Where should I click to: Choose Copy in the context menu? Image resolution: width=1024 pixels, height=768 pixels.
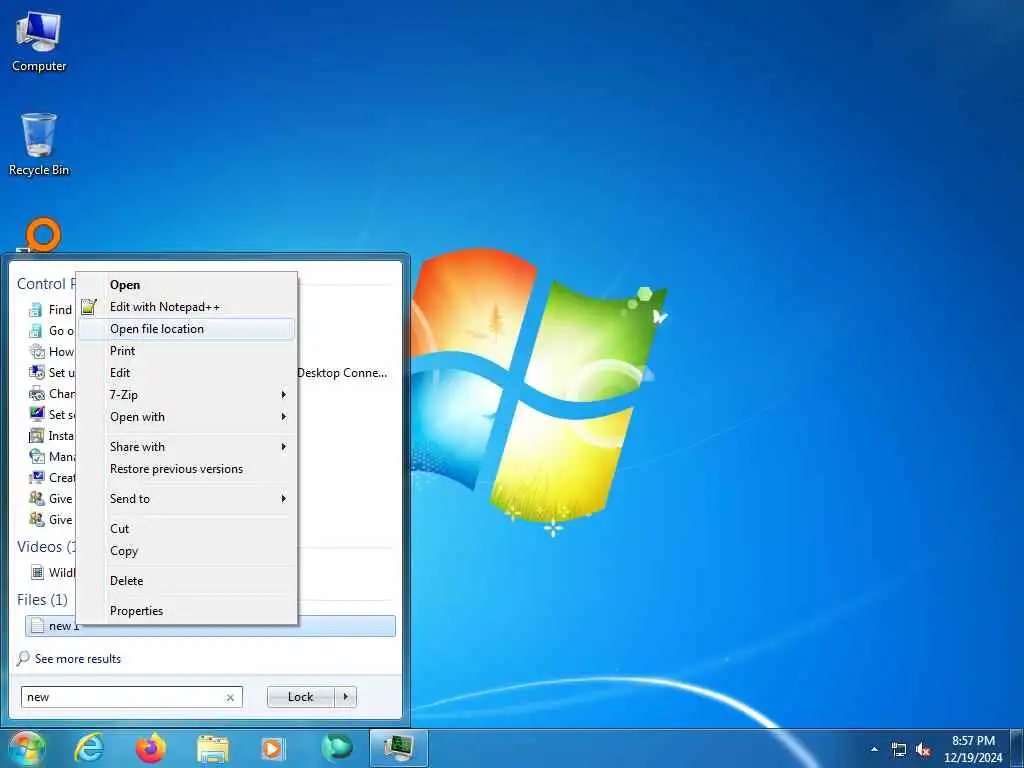pos(187,551)
